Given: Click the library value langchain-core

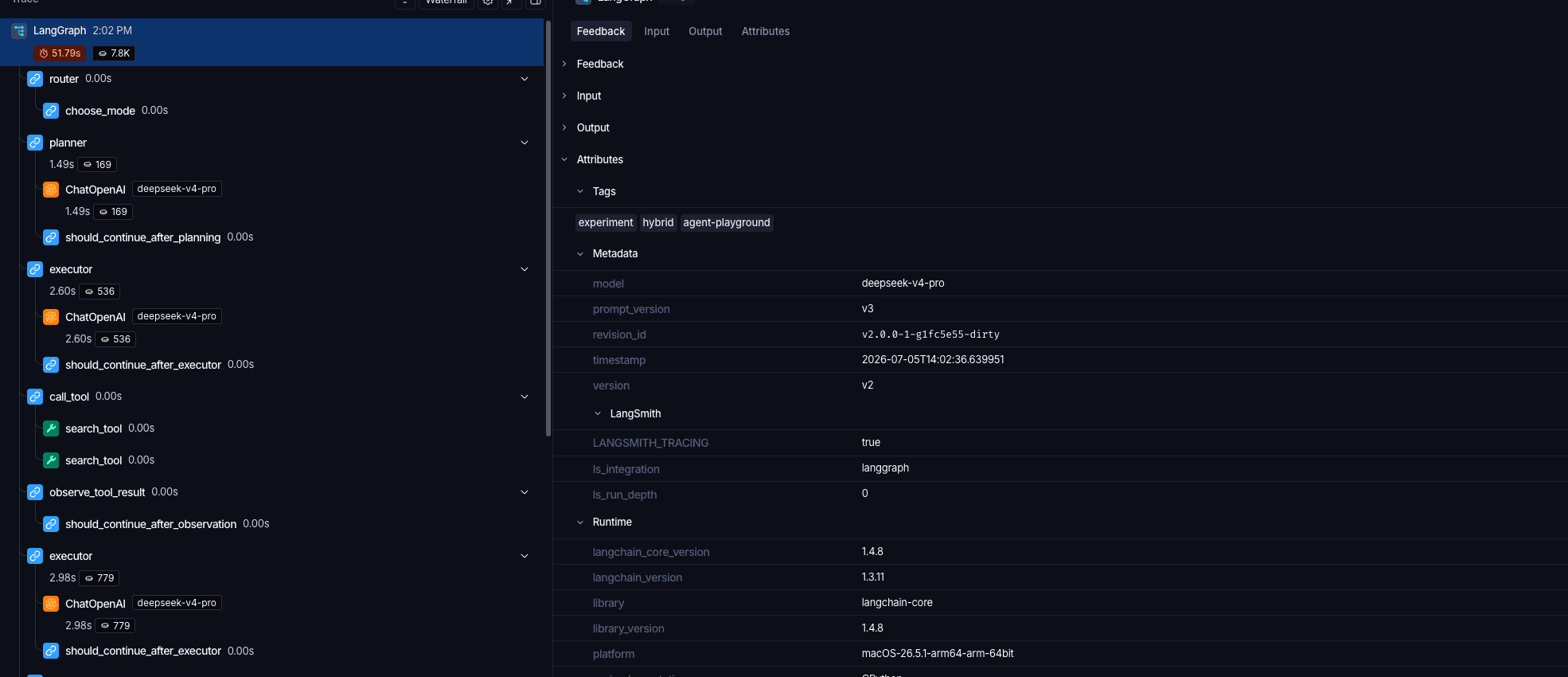Looking at the screenshot, I should tap(897, 603).
